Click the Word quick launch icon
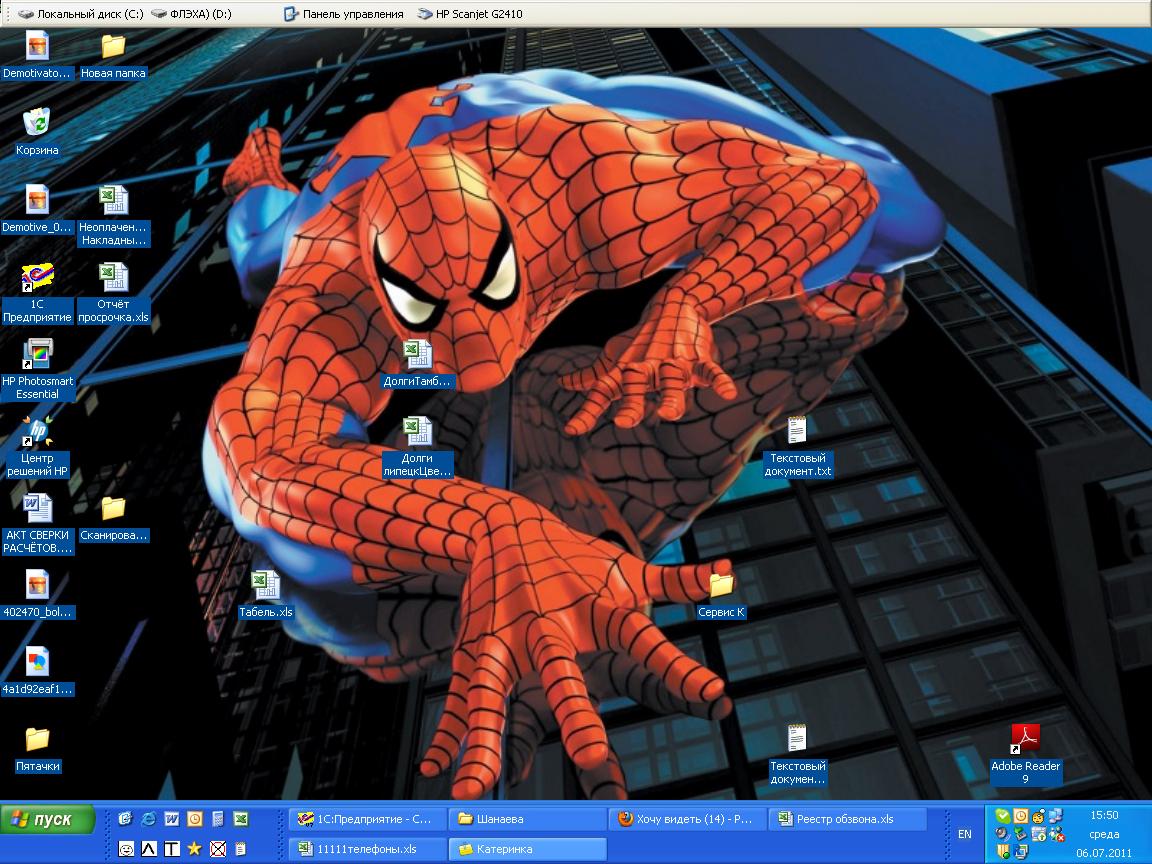Screen dimensions: 1152x864 tap(171, 819)
